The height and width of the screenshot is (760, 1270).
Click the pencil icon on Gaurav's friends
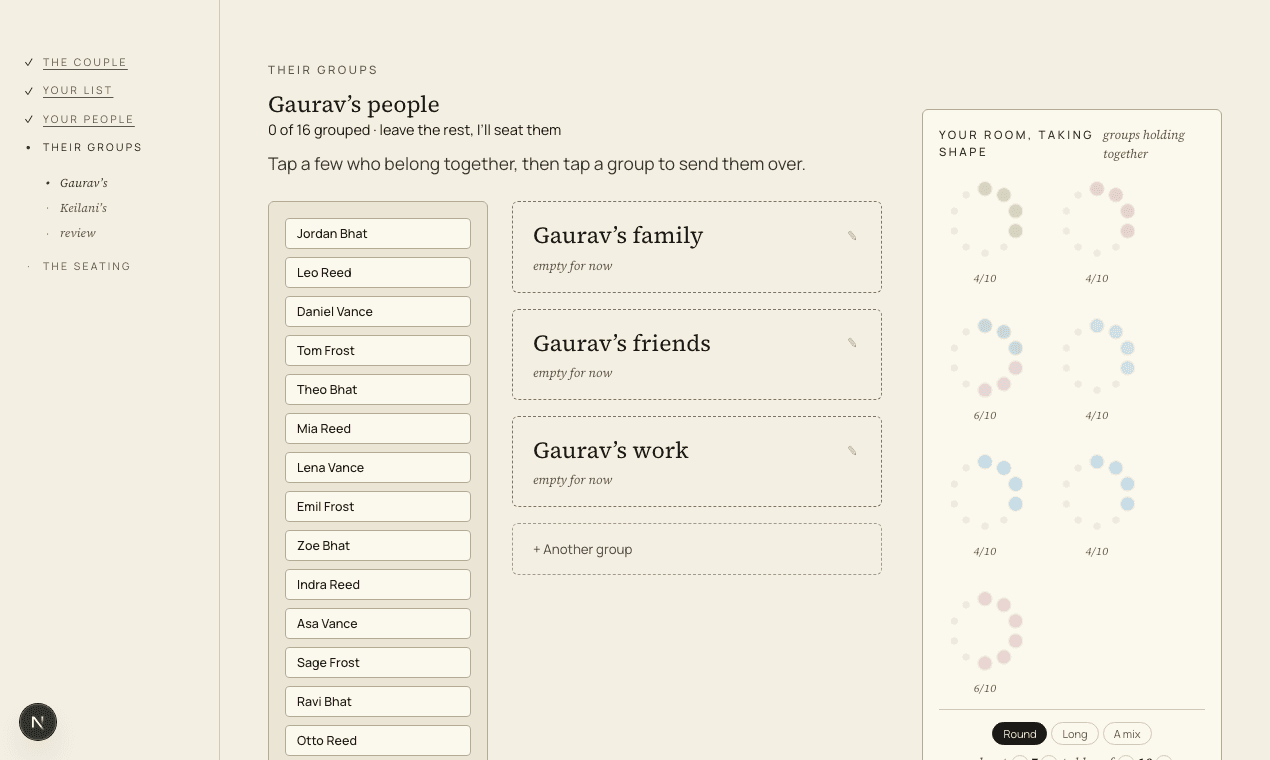pos(852,343)
